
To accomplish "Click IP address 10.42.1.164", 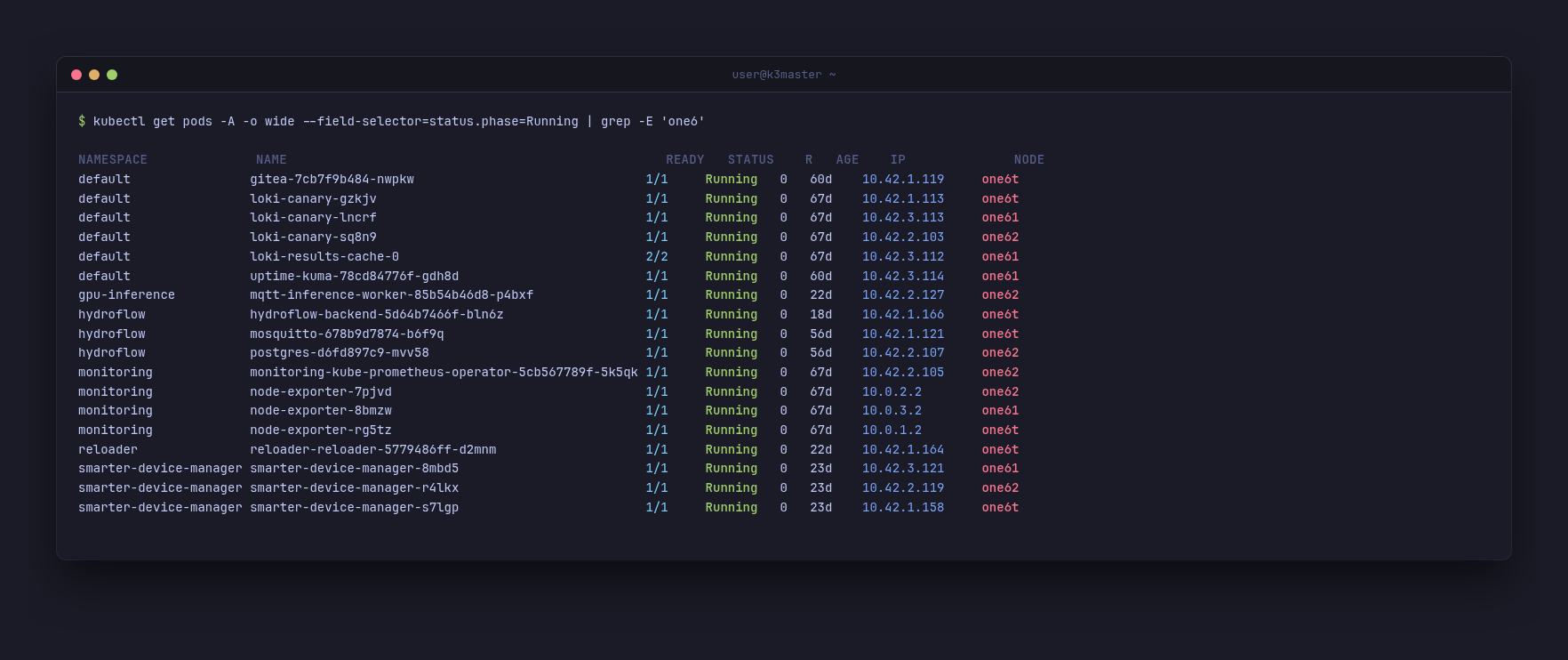I will 903,450.
